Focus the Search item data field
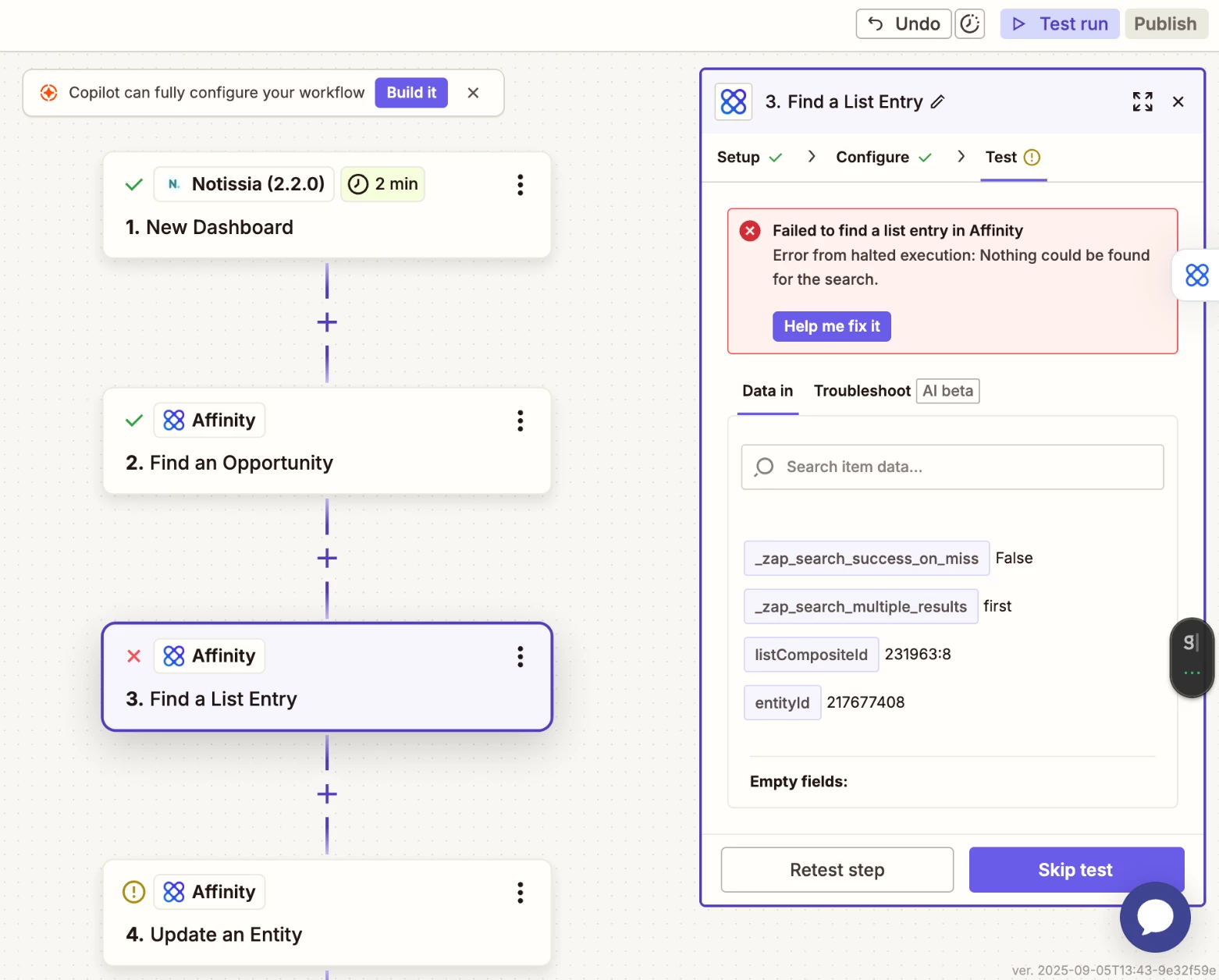 coord(952,467)
